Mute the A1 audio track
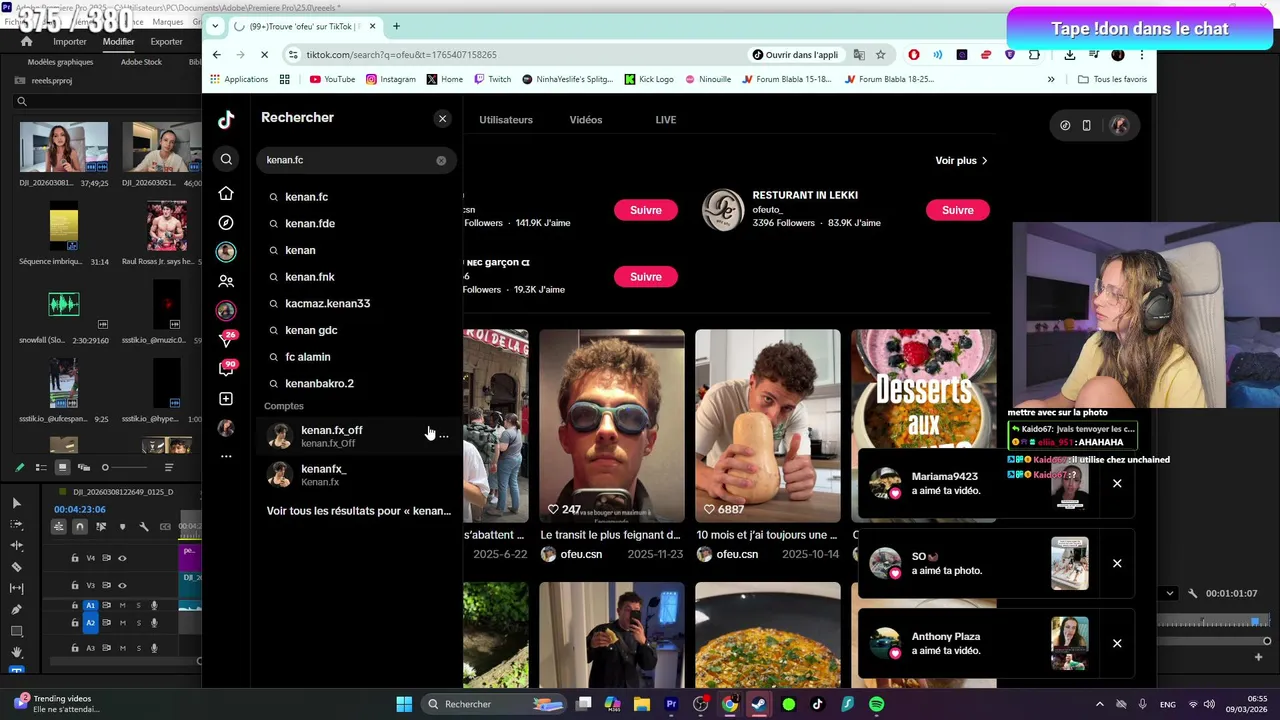 pos(123,606)
